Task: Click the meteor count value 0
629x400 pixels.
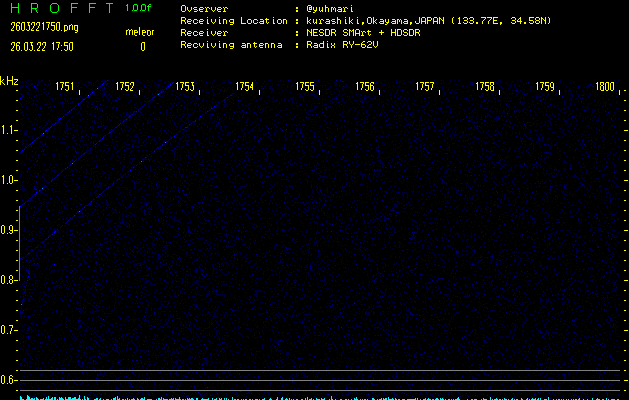Action: point(142,46)
